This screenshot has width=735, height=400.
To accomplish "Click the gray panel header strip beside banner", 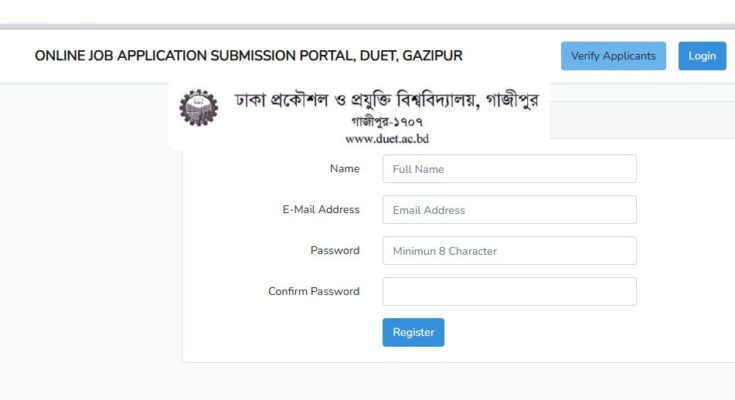I will 642,120.
